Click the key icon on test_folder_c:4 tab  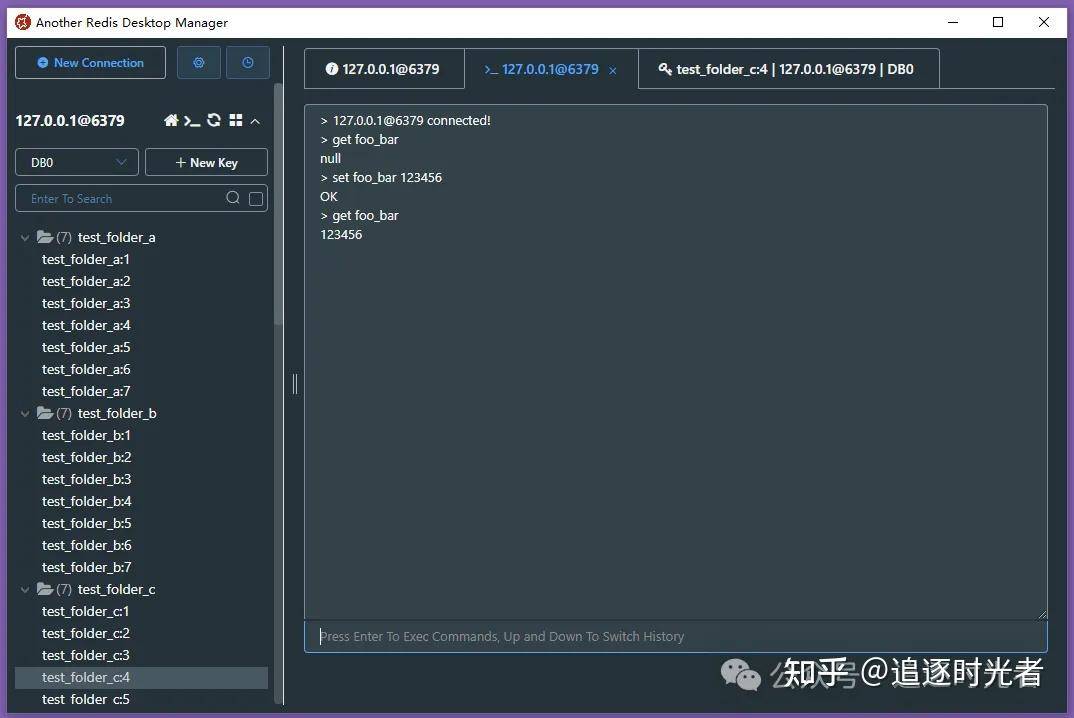(664, 69)
